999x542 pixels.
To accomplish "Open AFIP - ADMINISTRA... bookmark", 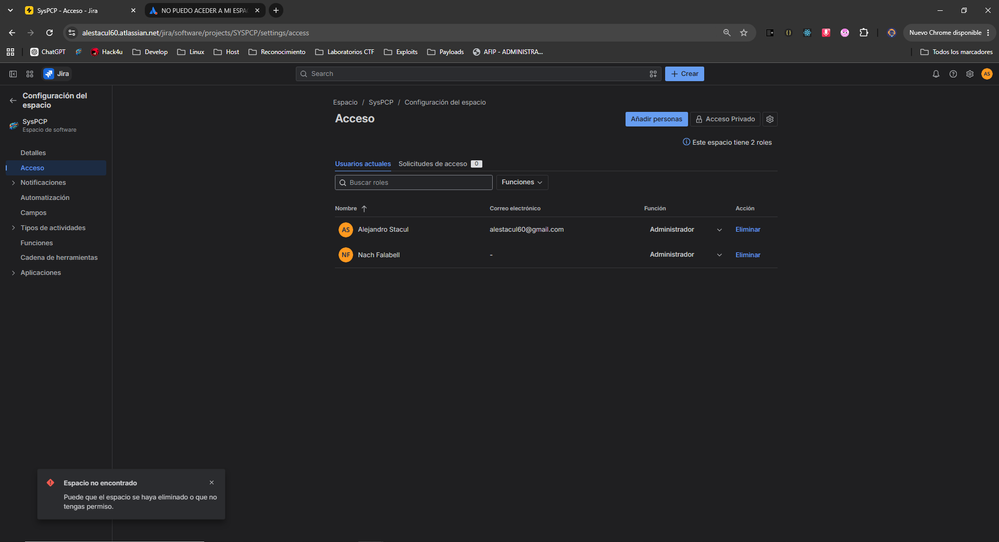I will pyautogui.click(x=508, y=52).
